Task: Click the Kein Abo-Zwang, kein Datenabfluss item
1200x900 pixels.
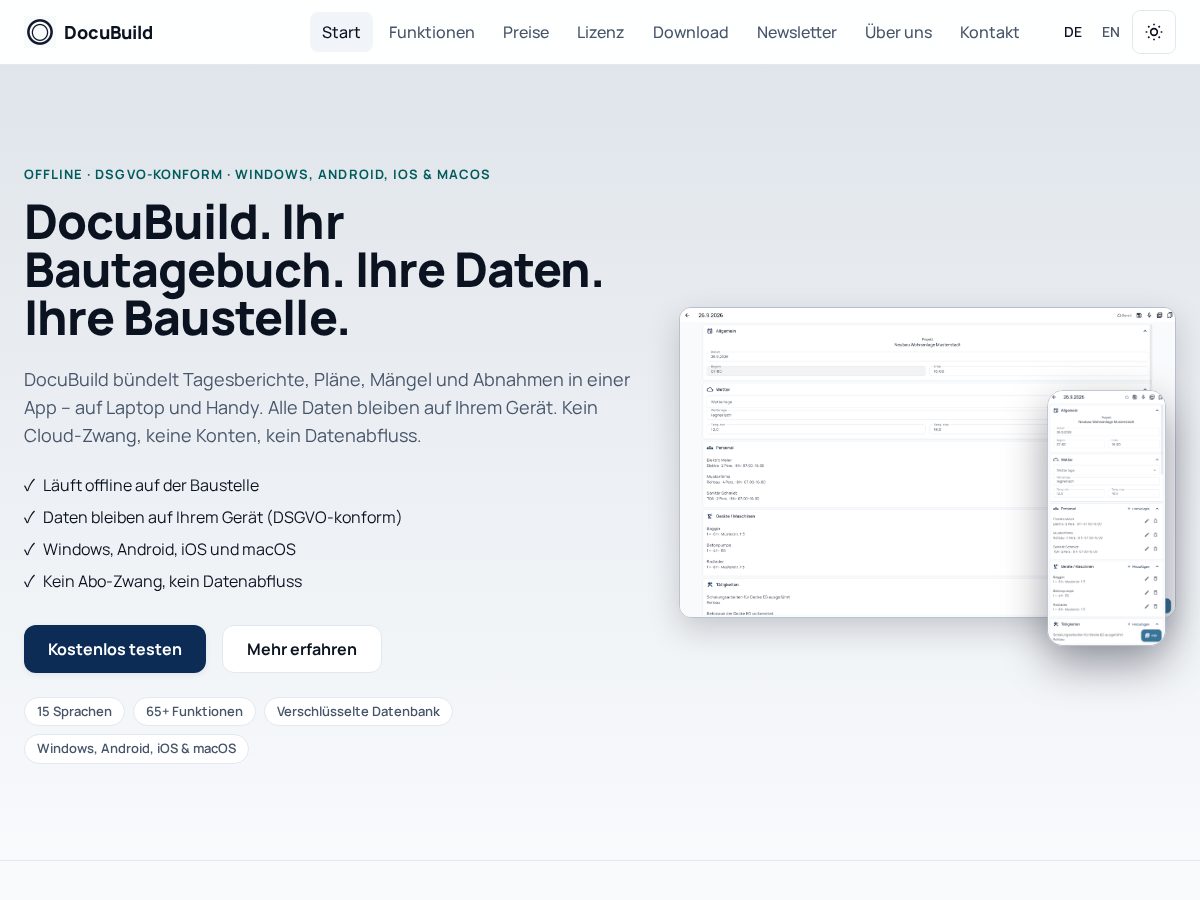Action: pyautogui.click(x=163, y=581)
